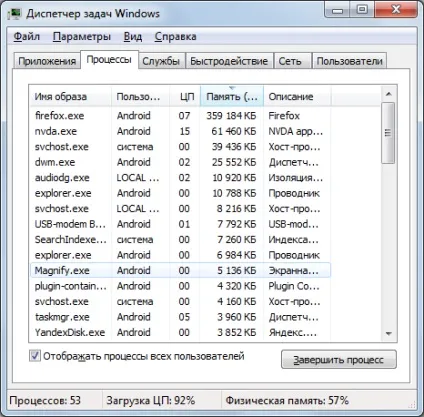The width and height of the screenshot is (424, 417).
Task: Select the SearchIndexe... process row
Action: [180, 240]
